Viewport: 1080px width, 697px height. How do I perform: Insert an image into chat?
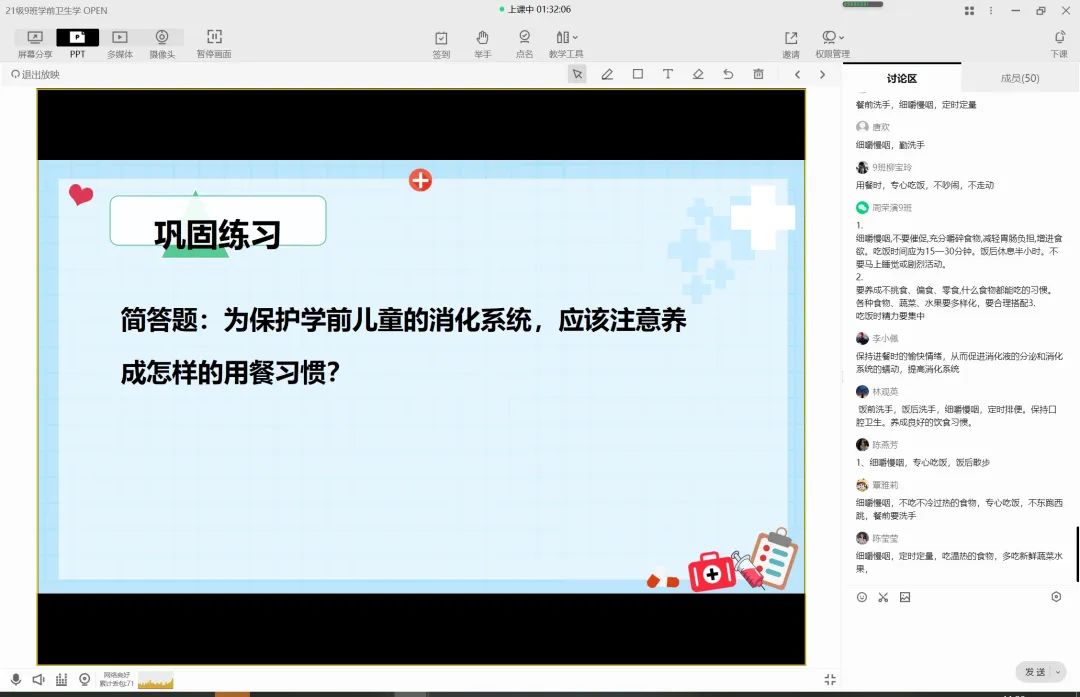coord(905,597)
